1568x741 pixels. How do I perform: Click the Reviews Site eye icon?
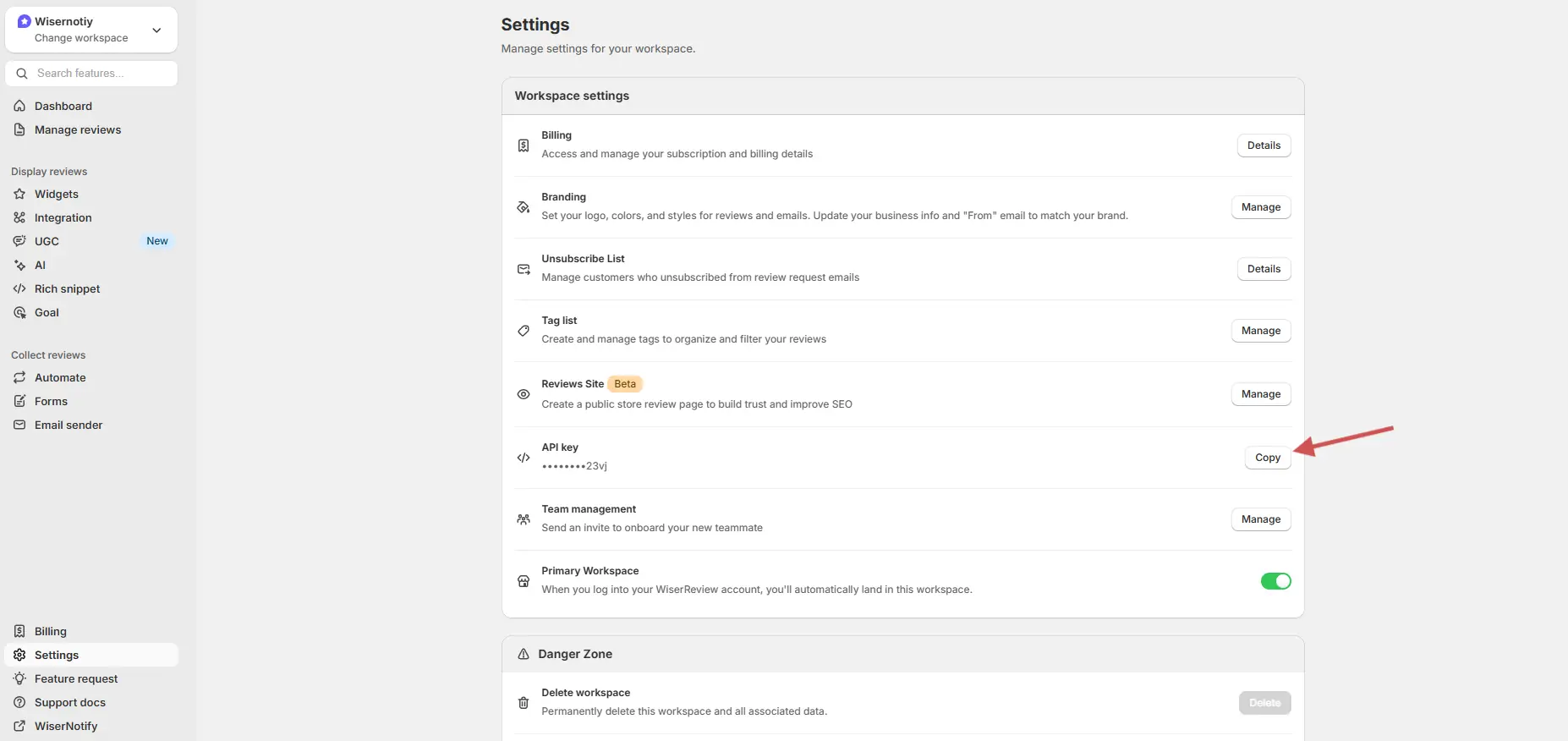tap(524, 394)
